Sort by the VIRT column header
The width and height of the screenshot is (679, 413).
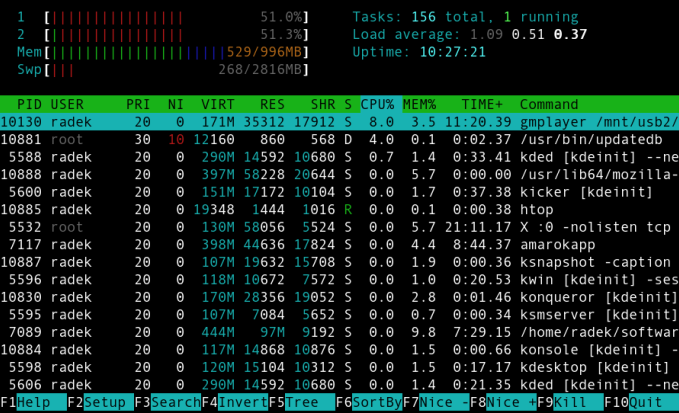[x=217, y=104]
